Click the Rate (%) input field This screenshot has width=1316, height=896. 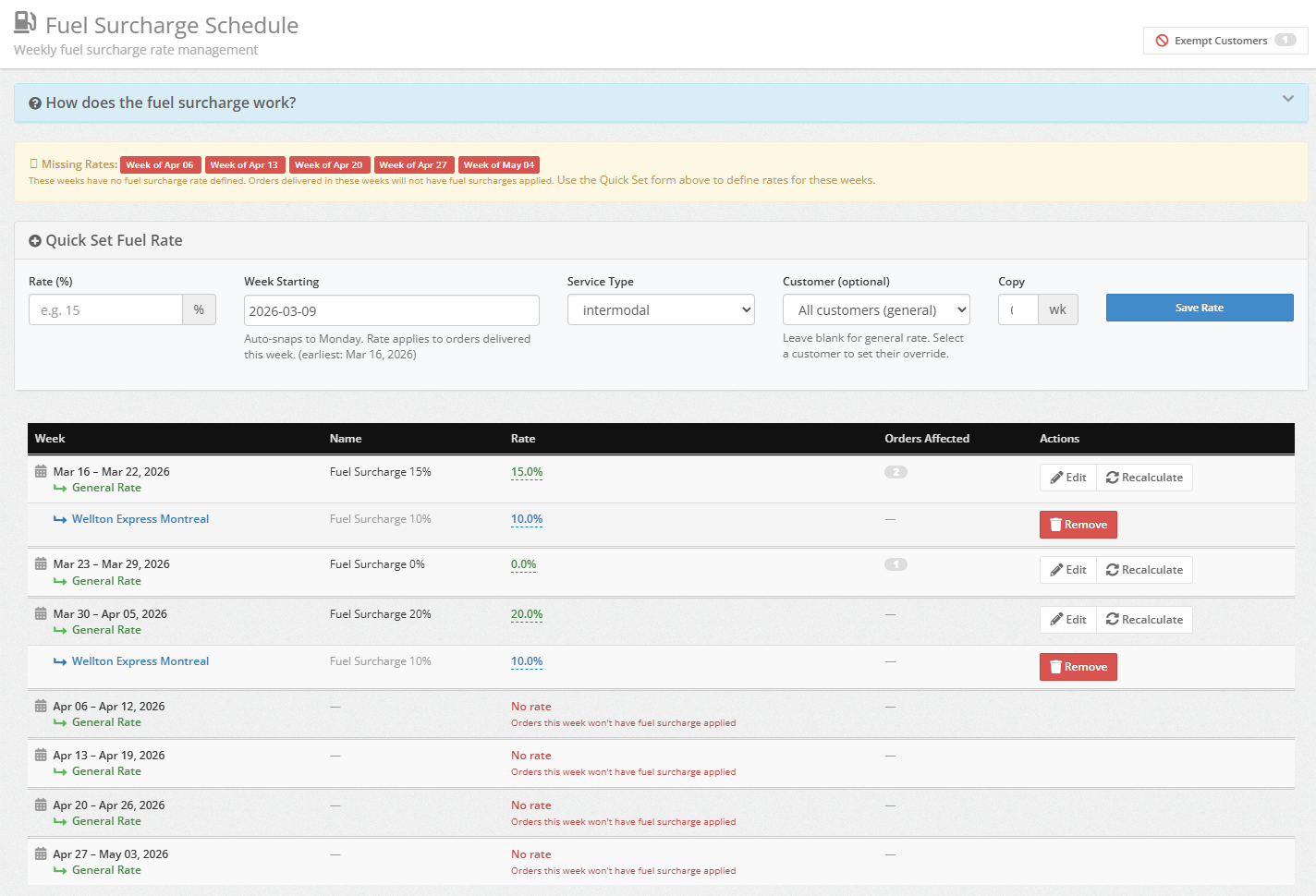105,309
